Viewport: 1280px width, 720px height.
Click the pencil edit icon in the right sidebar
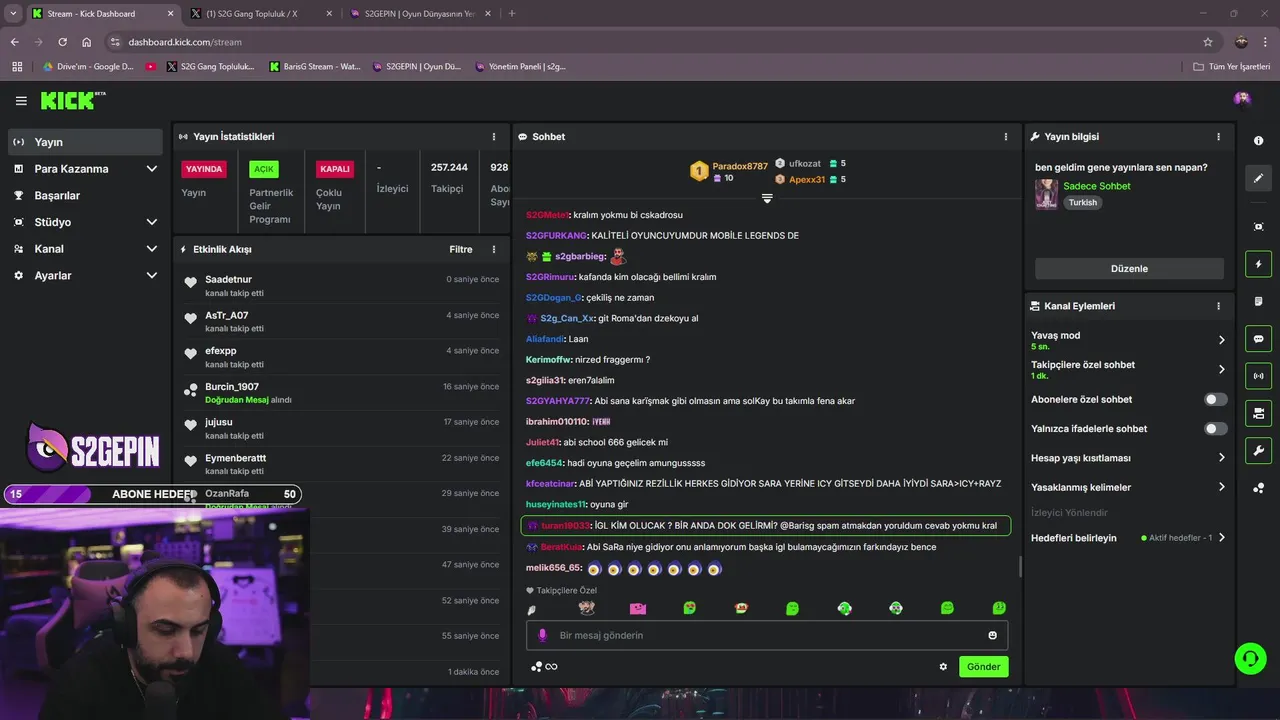[1258, 178]
